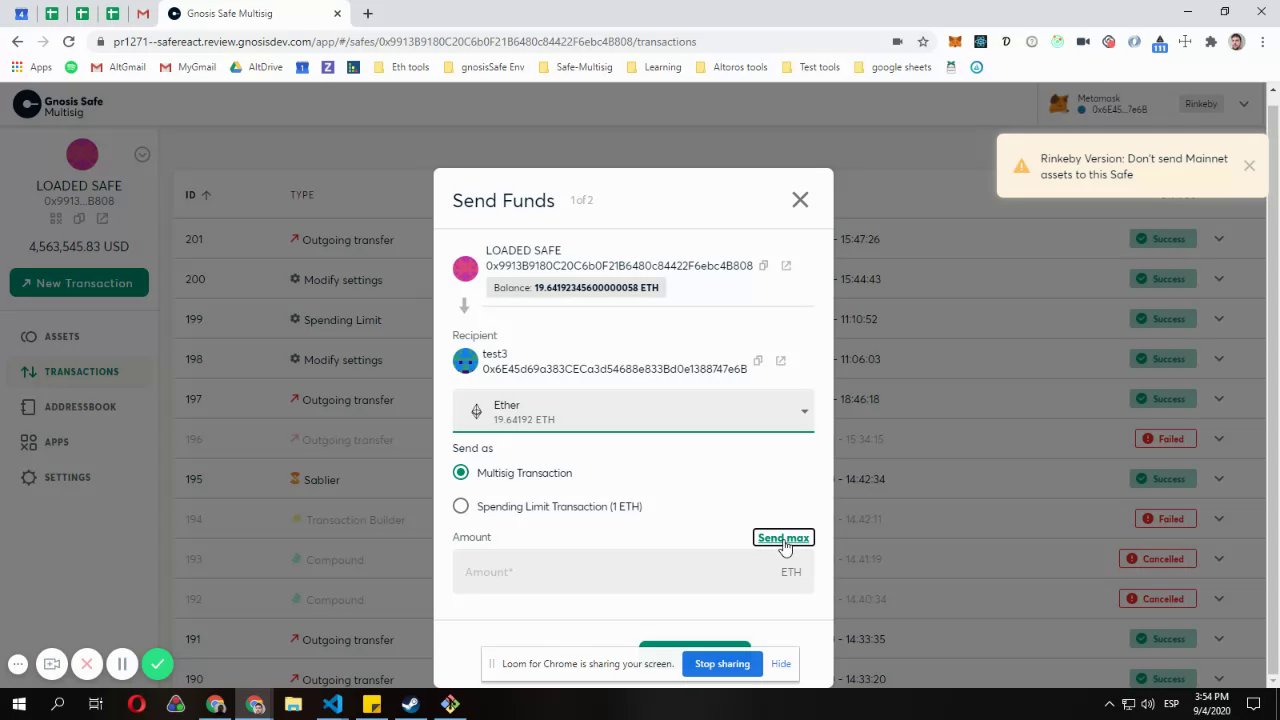Click the Success status of transaction 191

pos(1163,639)
